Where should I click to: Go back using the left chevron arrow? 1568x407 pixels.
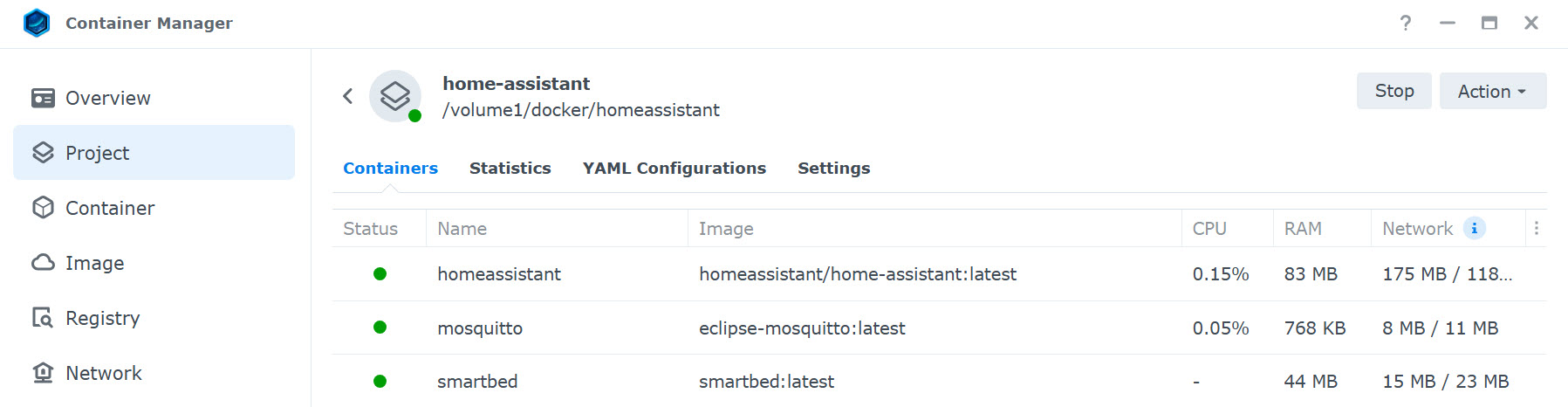(348, 96)
